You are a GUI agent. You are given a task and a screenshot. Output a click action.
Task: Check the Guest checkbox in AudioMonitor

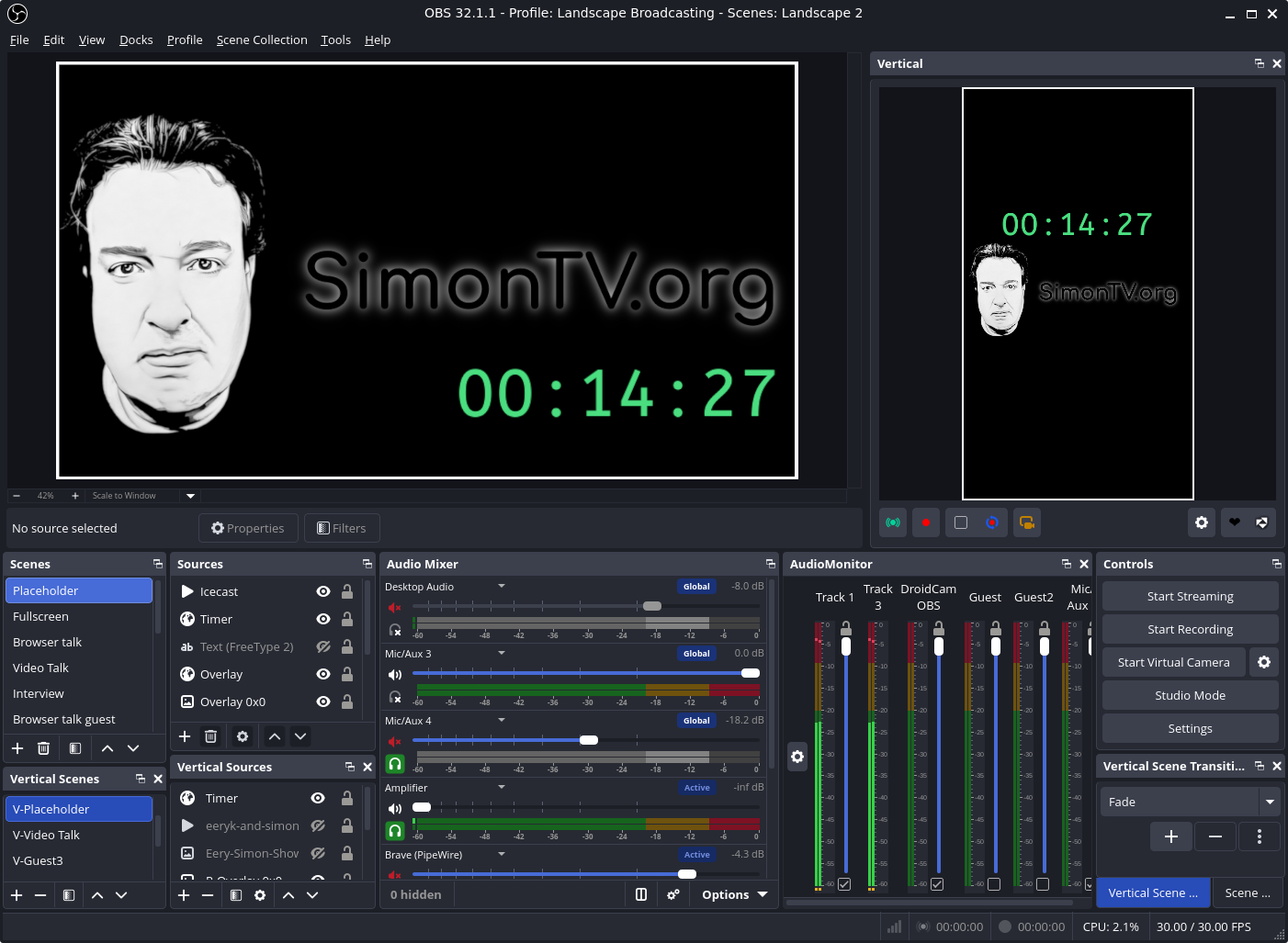coord(994,884)
